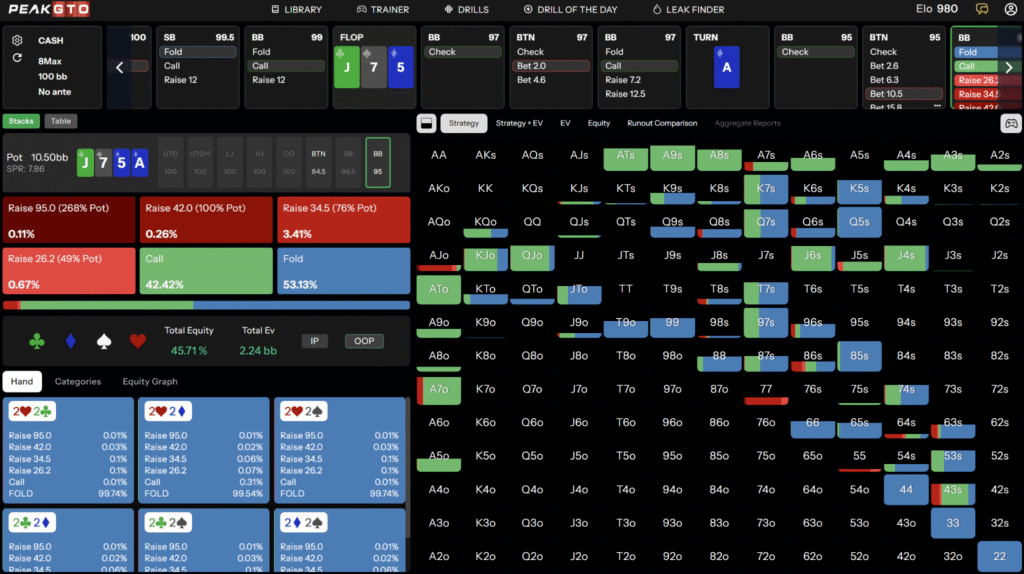Click the refresh icon under the gear
Viewport: 1024px width, 574px height.
coord(18,58)
